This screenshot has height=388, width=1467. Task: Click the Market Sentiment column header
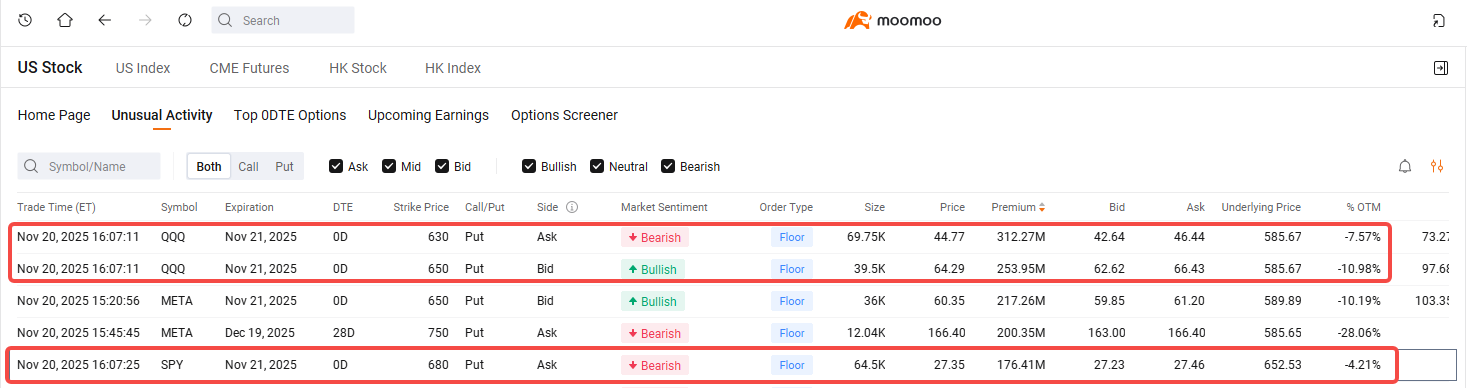click(x=664, y=208)
